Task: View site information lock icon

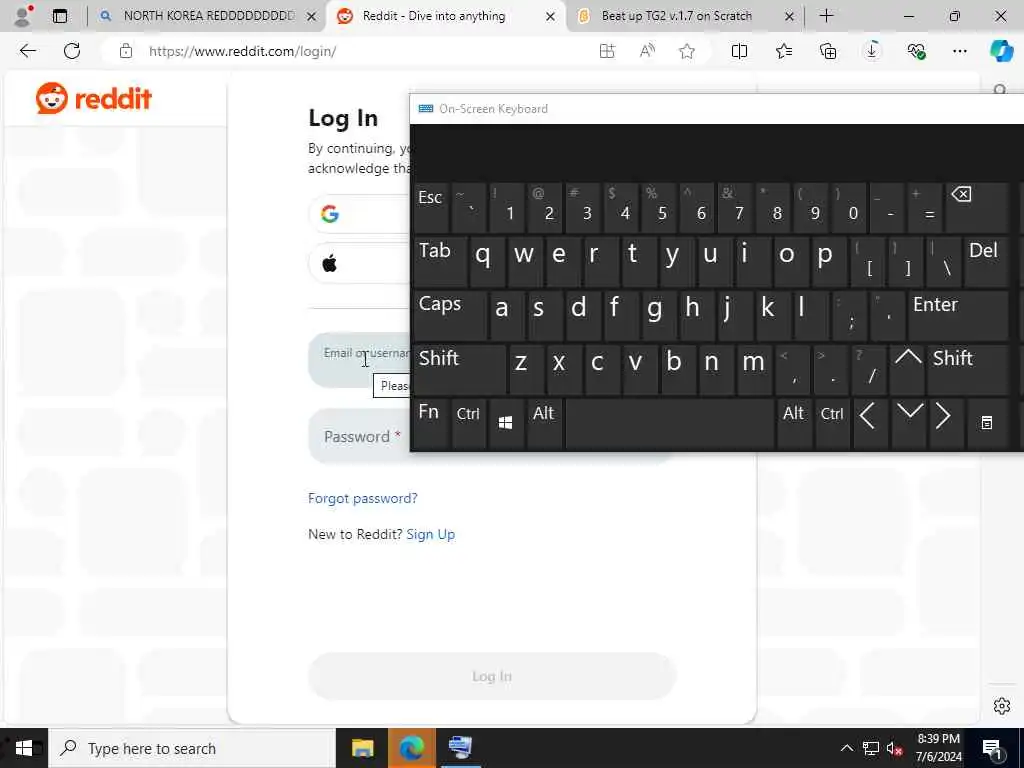Action: pyautogui.click(x=126, y=51)
